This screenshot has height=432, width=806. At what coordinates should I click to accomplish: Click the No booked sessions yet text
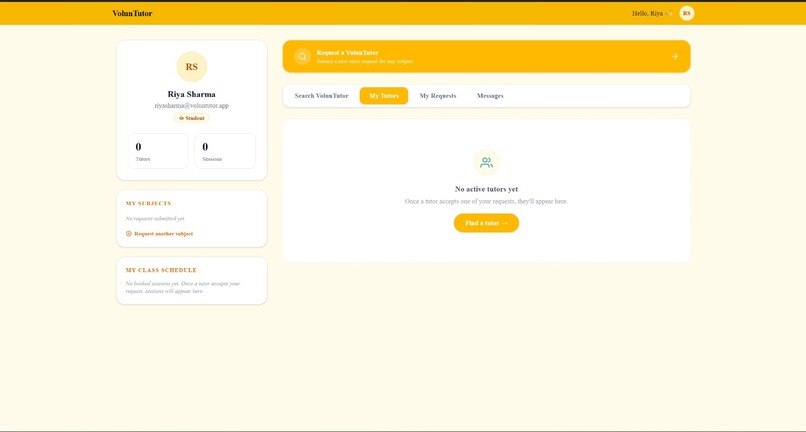[182, 287]
